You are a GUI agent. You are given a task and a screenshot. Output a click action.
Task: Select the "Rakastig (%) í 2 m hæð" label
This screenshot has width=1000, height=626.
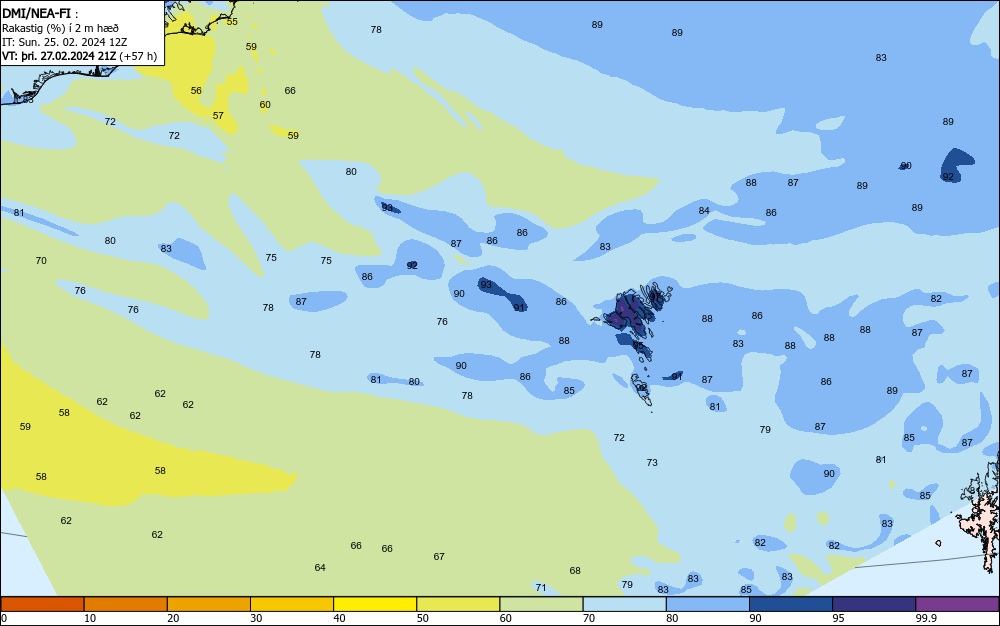pyautogui.click(x=60, y=28)
